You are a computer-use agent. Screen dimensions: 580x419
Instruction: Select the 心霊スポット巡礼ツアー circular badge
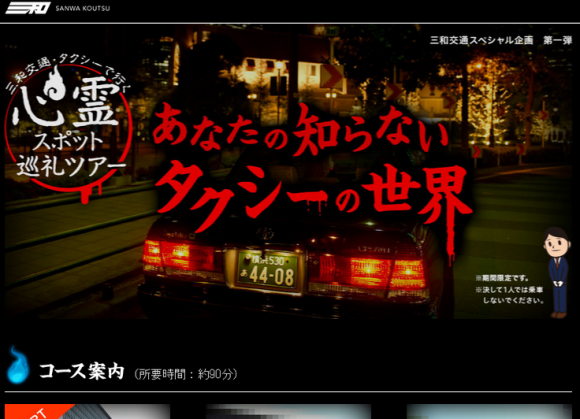tap(68, 128)
